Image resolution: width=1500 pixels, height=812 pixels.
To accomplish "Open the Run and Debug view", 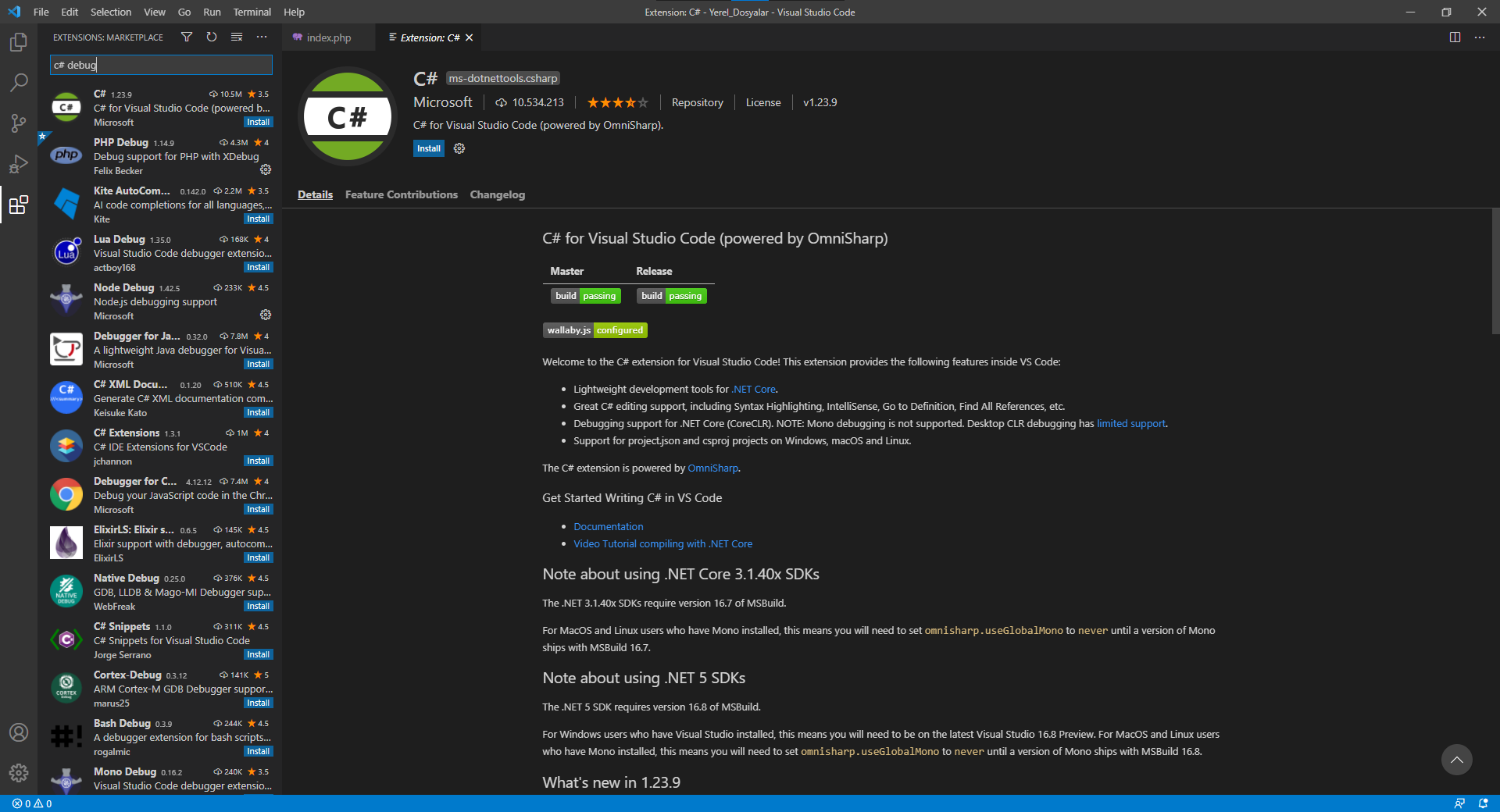I will pyautogui.click(x=19, y=164).
